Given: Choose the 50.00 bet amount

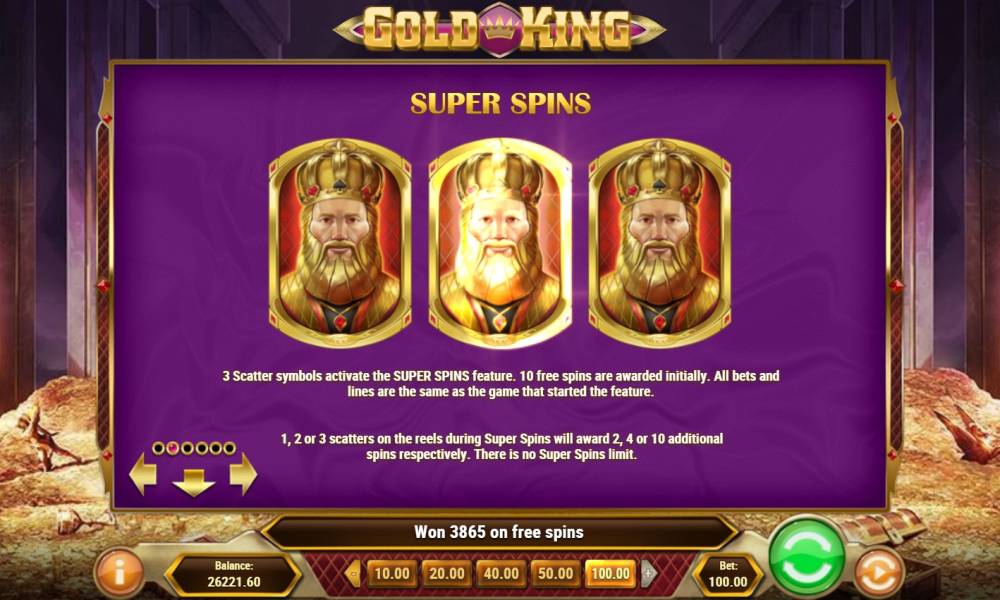Looking at the screenshot, I should tap(555, 573).
